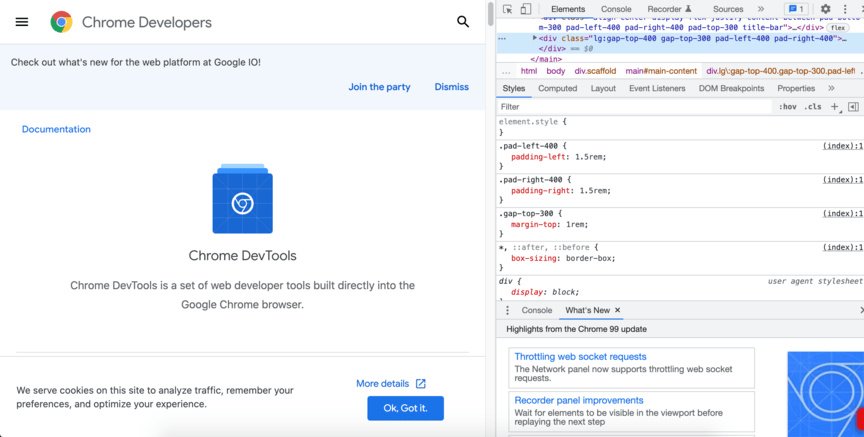
Task: Click body in the DOM breadcrumb
Action: click(x=556, y=71)
